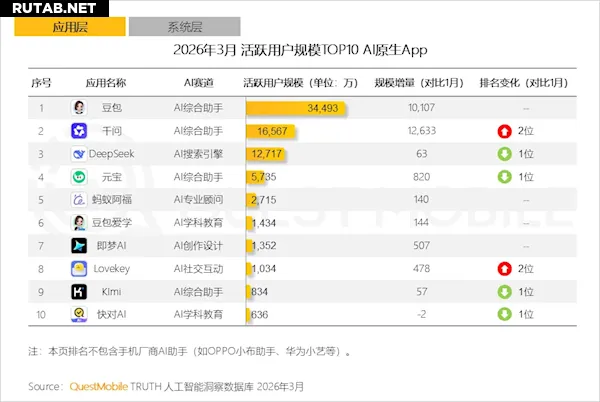Select the 快对AI app icon

click(x=78, y=314)
